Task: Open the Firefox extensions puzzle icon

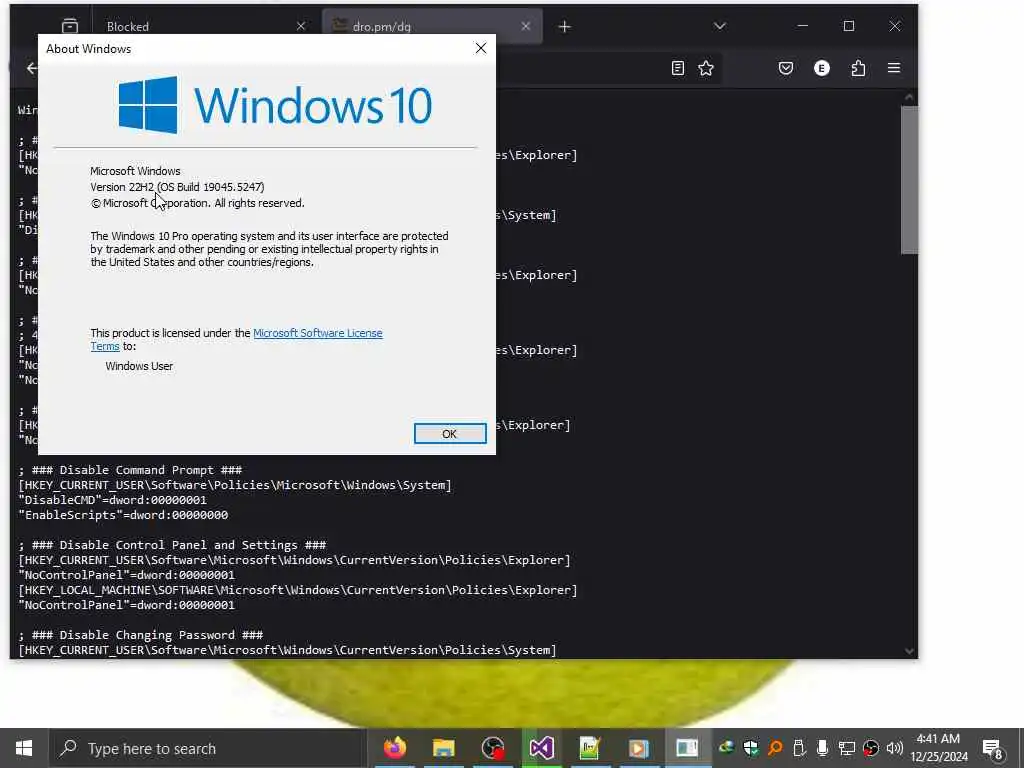Action: point(858,68)
